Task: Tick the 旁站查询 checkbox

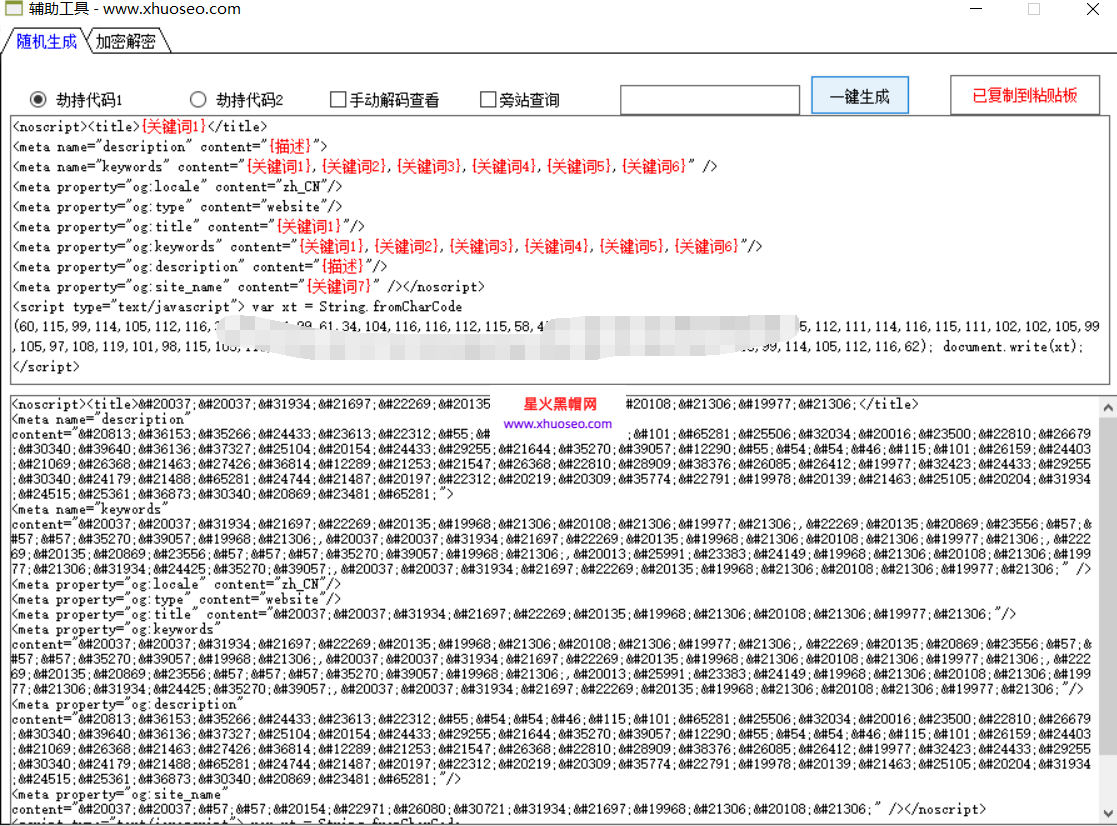Action: pos(488,100)
